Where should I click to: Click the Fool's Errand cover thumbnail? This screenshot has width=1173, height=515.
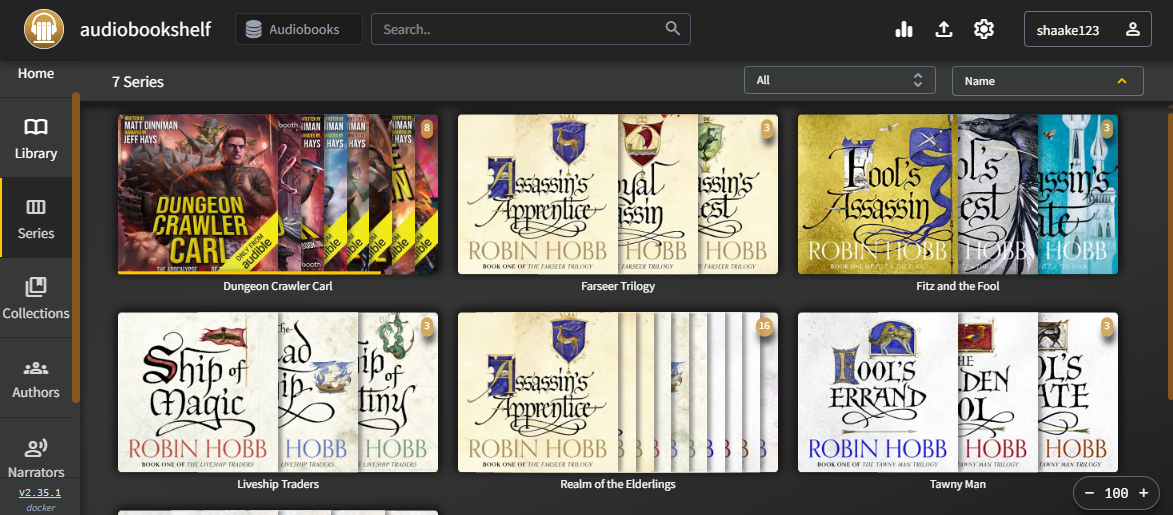tap(878, 392)
